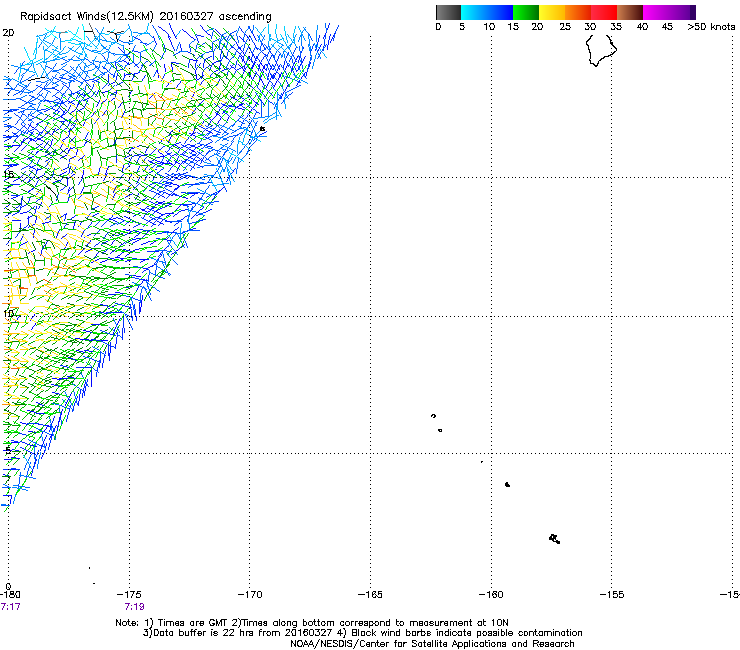Click the latitude label '10'
This screenshot has height=650, width=740.
pos(8,314)
